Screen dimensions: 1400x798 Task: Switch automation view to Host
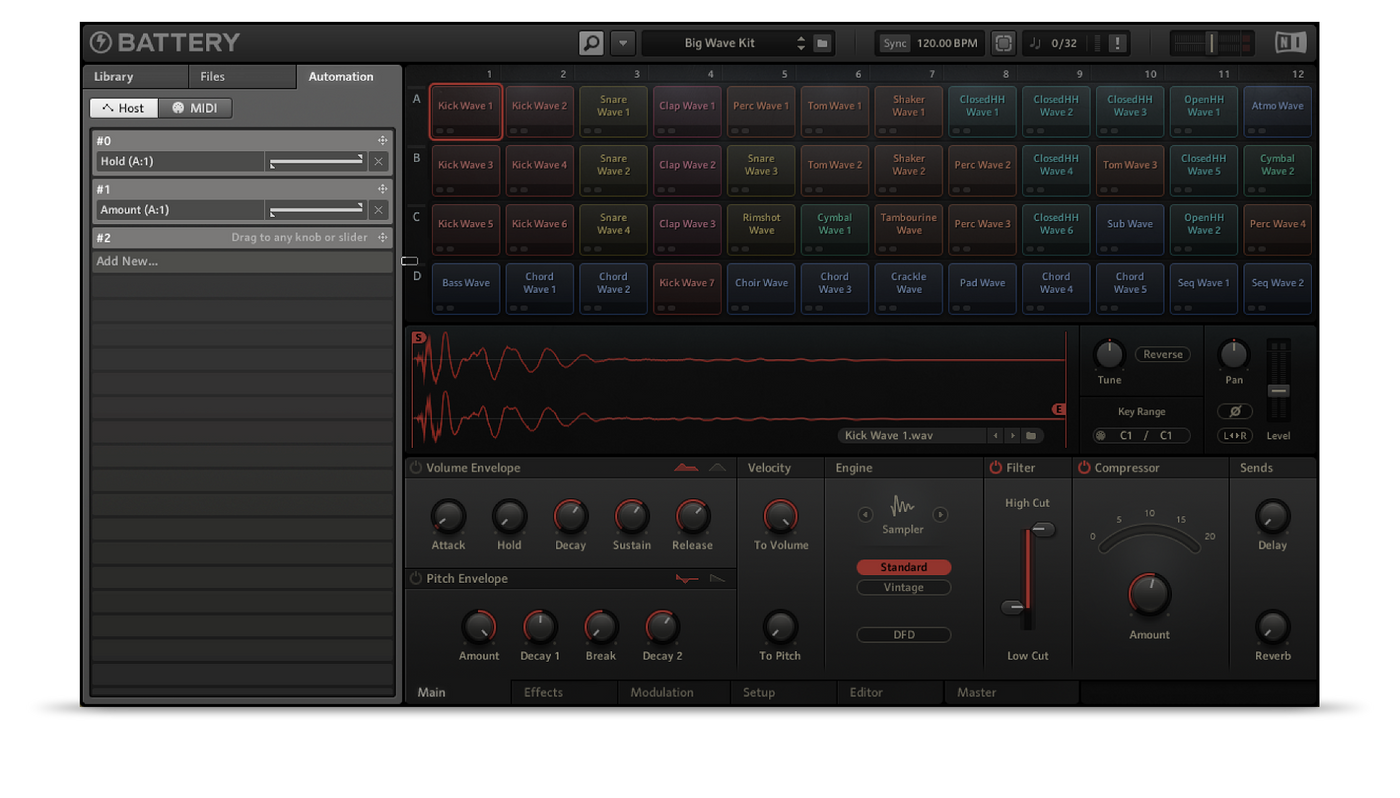click(123, 108)
